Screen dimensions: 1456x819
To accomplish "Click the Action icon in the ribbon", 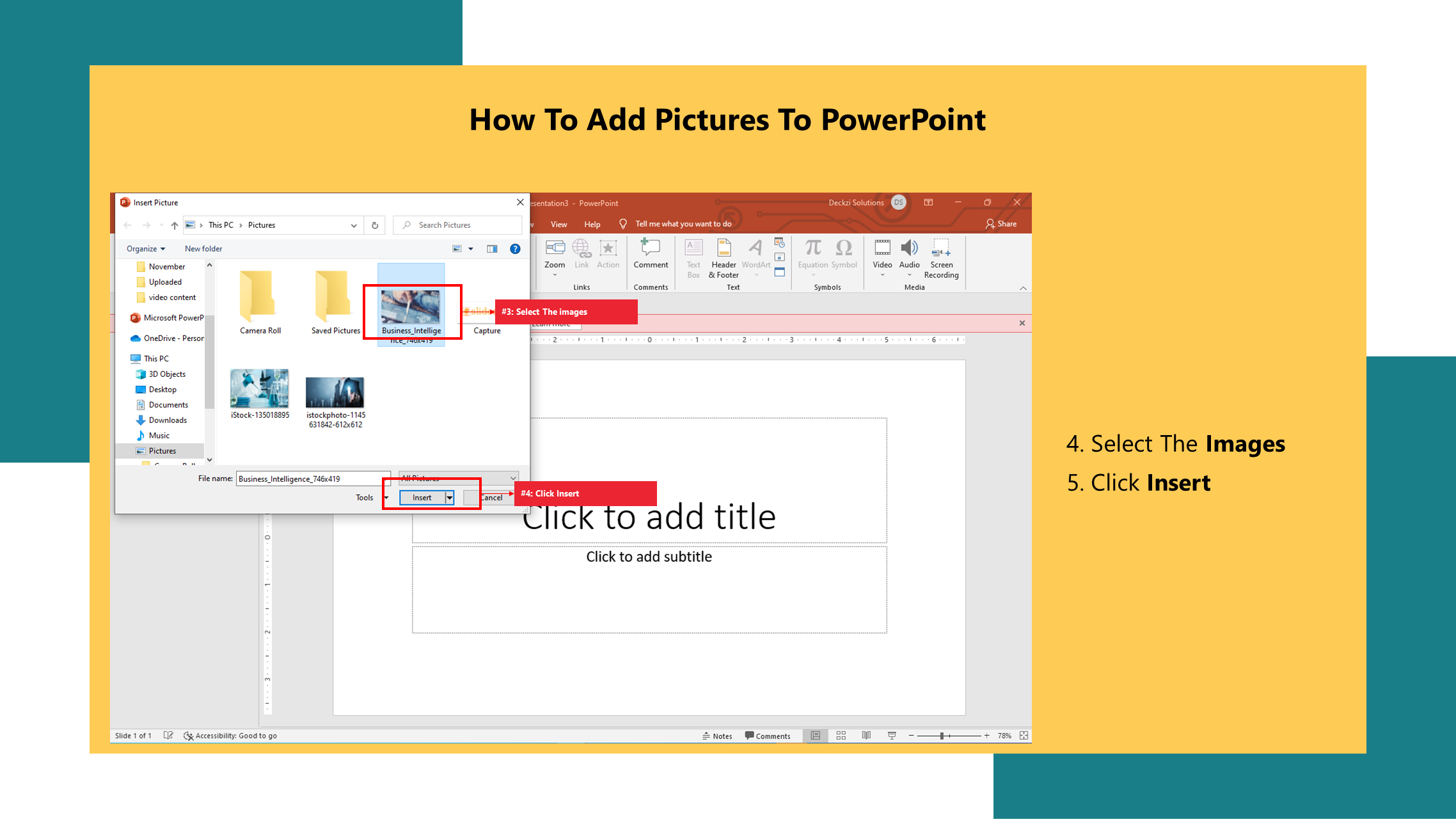I will point(608,254).
